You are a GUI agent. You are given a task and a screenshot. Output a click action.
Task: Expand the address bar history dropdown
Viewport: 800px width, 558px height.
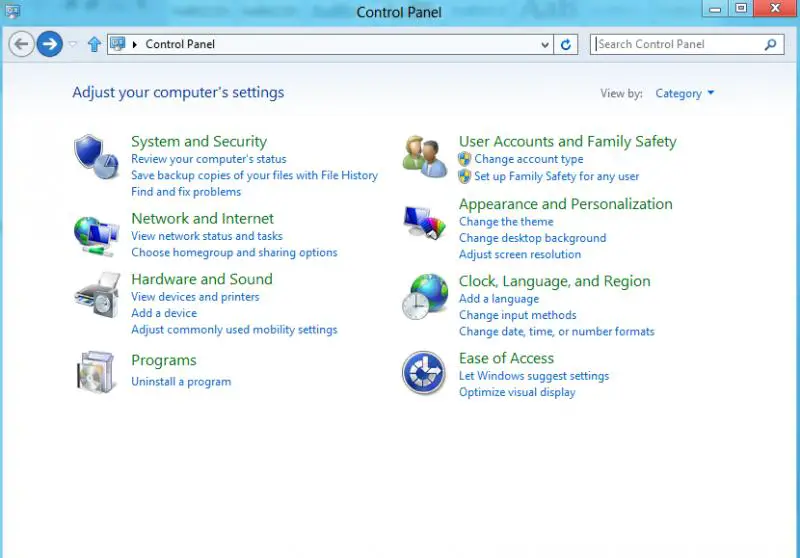click(545, 45)
